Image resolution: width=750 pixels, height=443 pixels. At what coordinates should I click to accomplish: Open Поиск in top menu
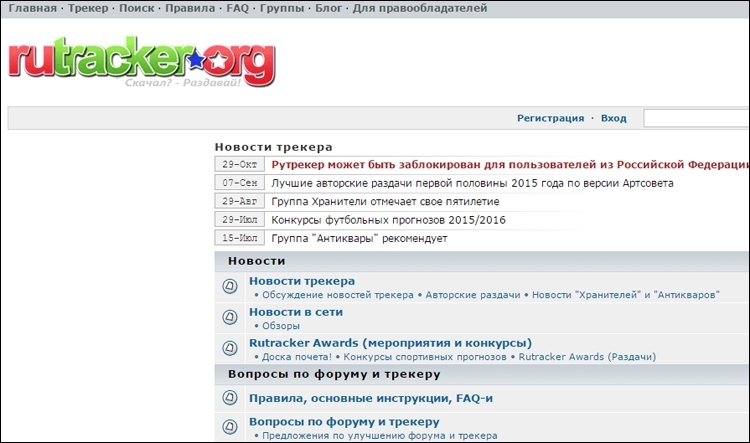137,8
